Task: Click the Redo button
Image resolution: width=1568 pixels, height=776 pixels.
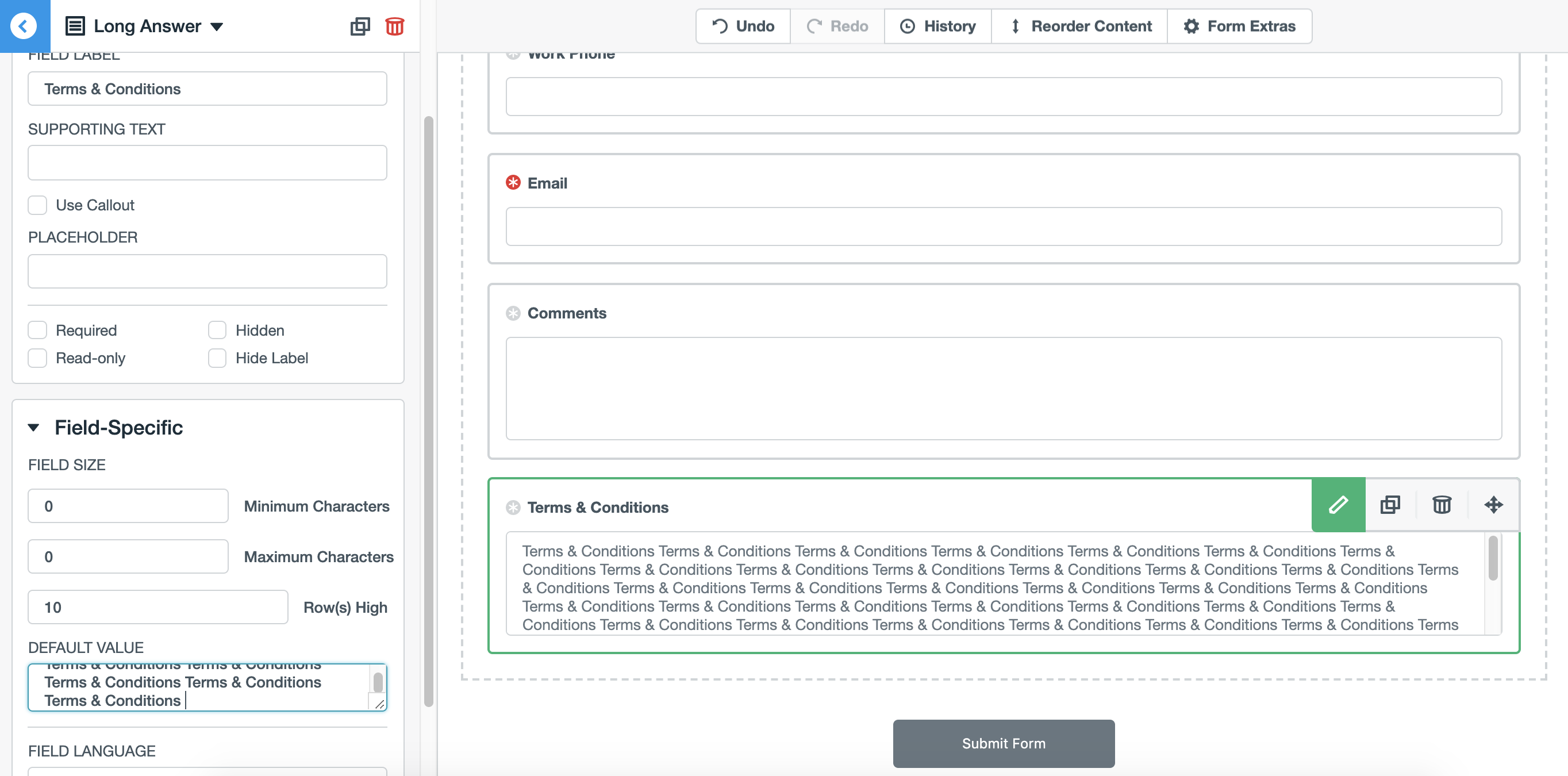Action: click(x=837, y=26)
